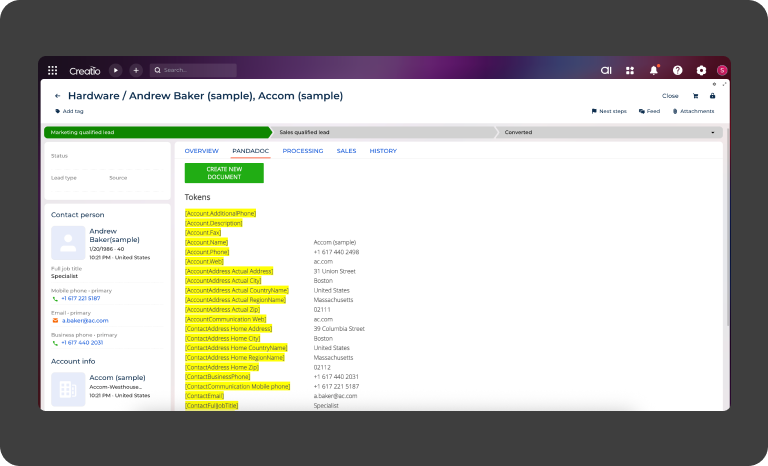Open the Converted stage dropdown arrow
This screenshot has width=768, height=466.
click(713, 132)
